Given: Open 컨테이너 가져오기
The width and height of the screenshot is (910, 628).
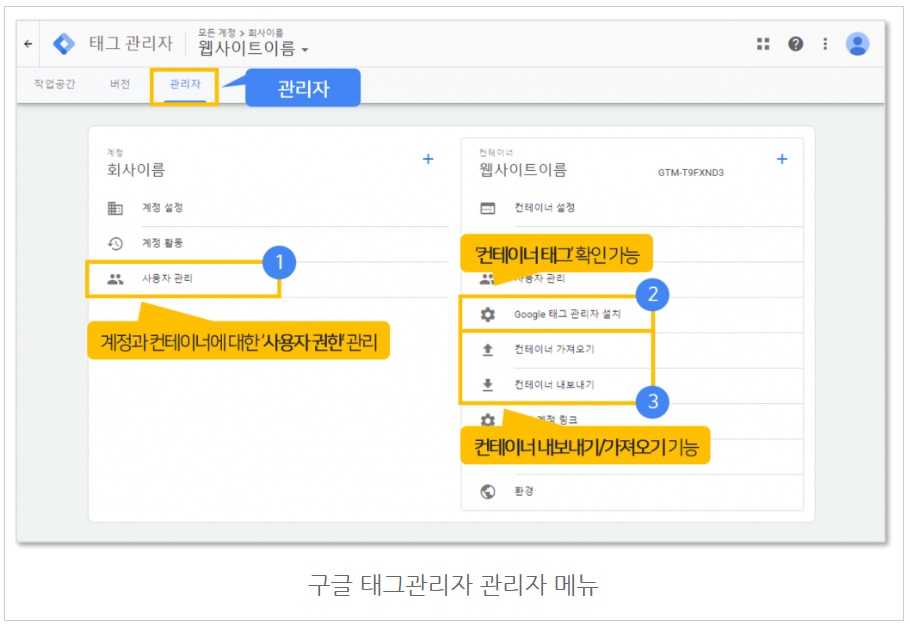Looking at the screenshot, I should pos(554,349).
